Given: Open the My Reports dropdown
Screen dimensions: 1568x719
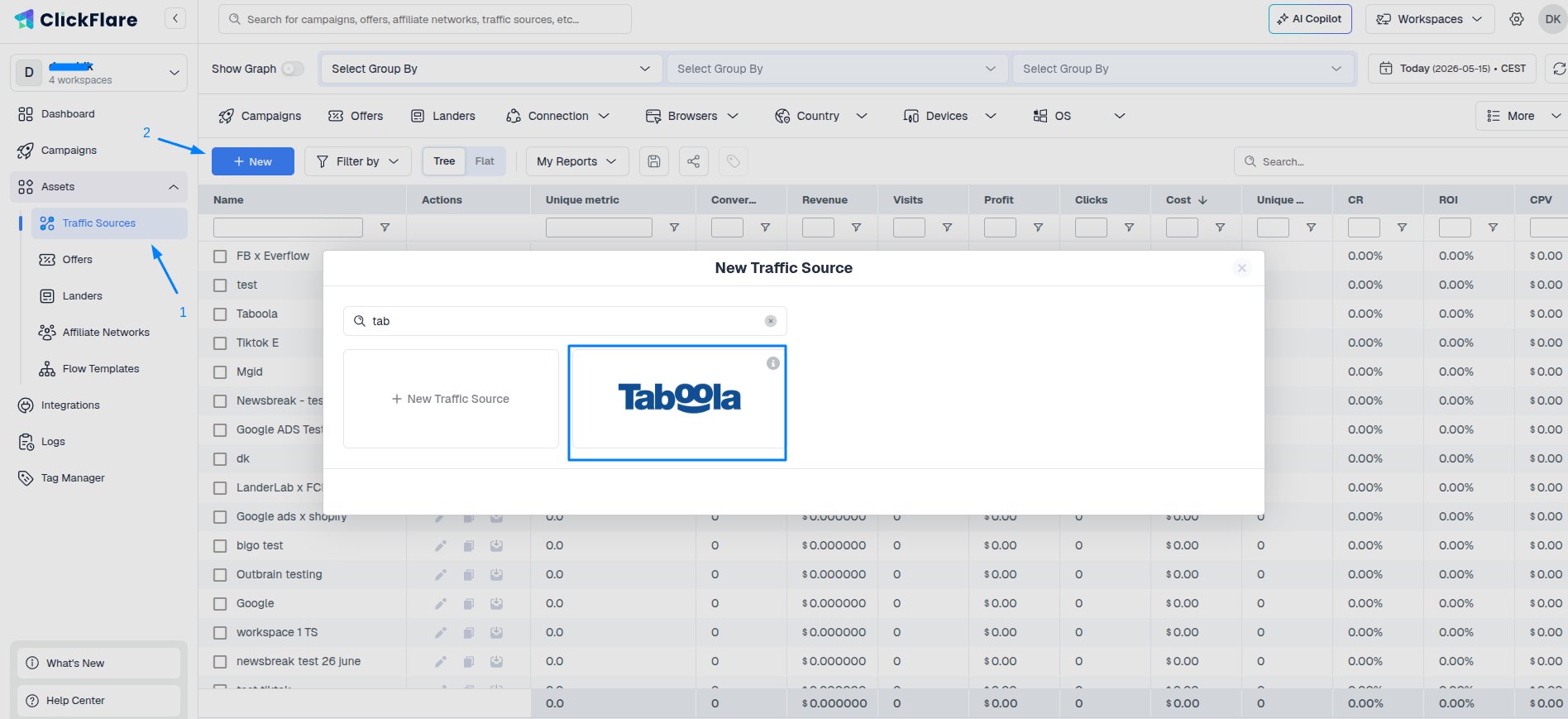Looking at the screenshot, I should [577, 161].
